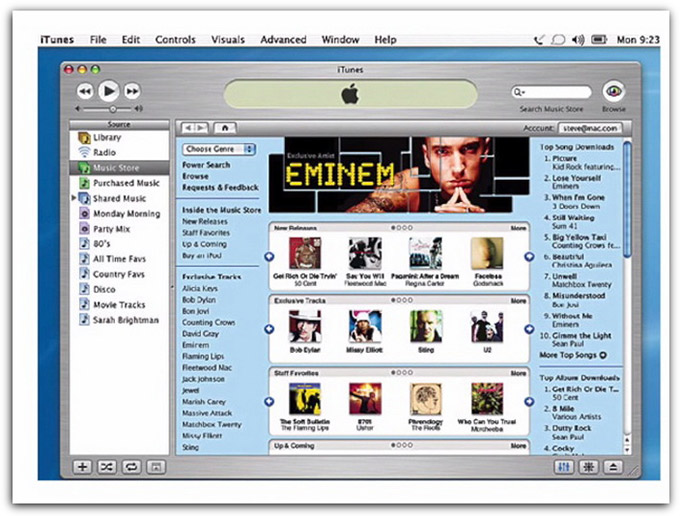Viewport: 680px width, 516px height.
Task: Click the U2 exclusive track thumbnail
Action: coord(487,326)
